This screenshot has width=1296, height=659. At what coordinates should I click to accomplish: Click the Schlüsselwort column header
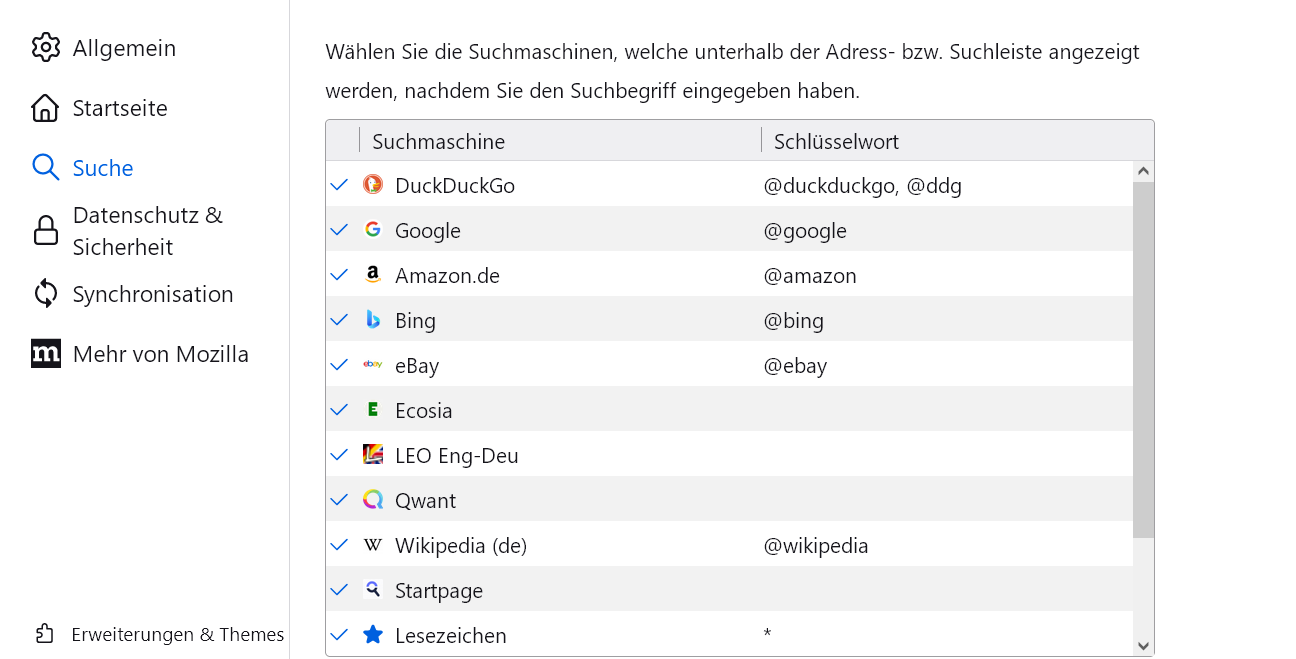pos(836,141)
